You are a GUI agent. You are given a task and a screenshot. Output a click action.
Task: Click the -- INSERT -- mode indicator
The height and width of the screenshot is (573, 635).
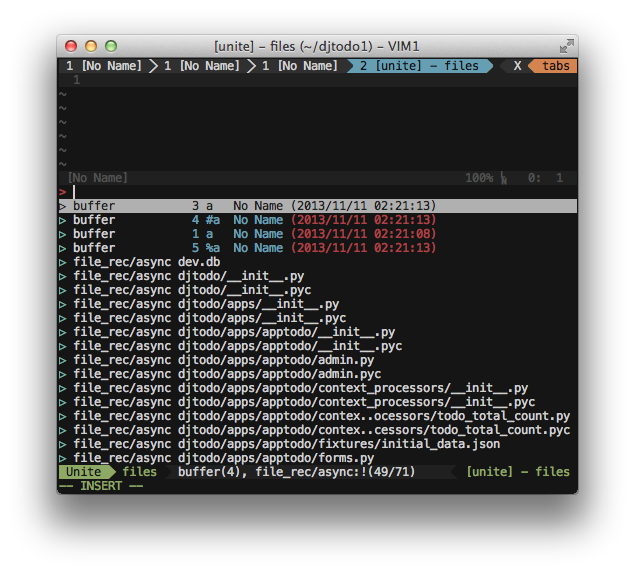(x=101, y=486)
